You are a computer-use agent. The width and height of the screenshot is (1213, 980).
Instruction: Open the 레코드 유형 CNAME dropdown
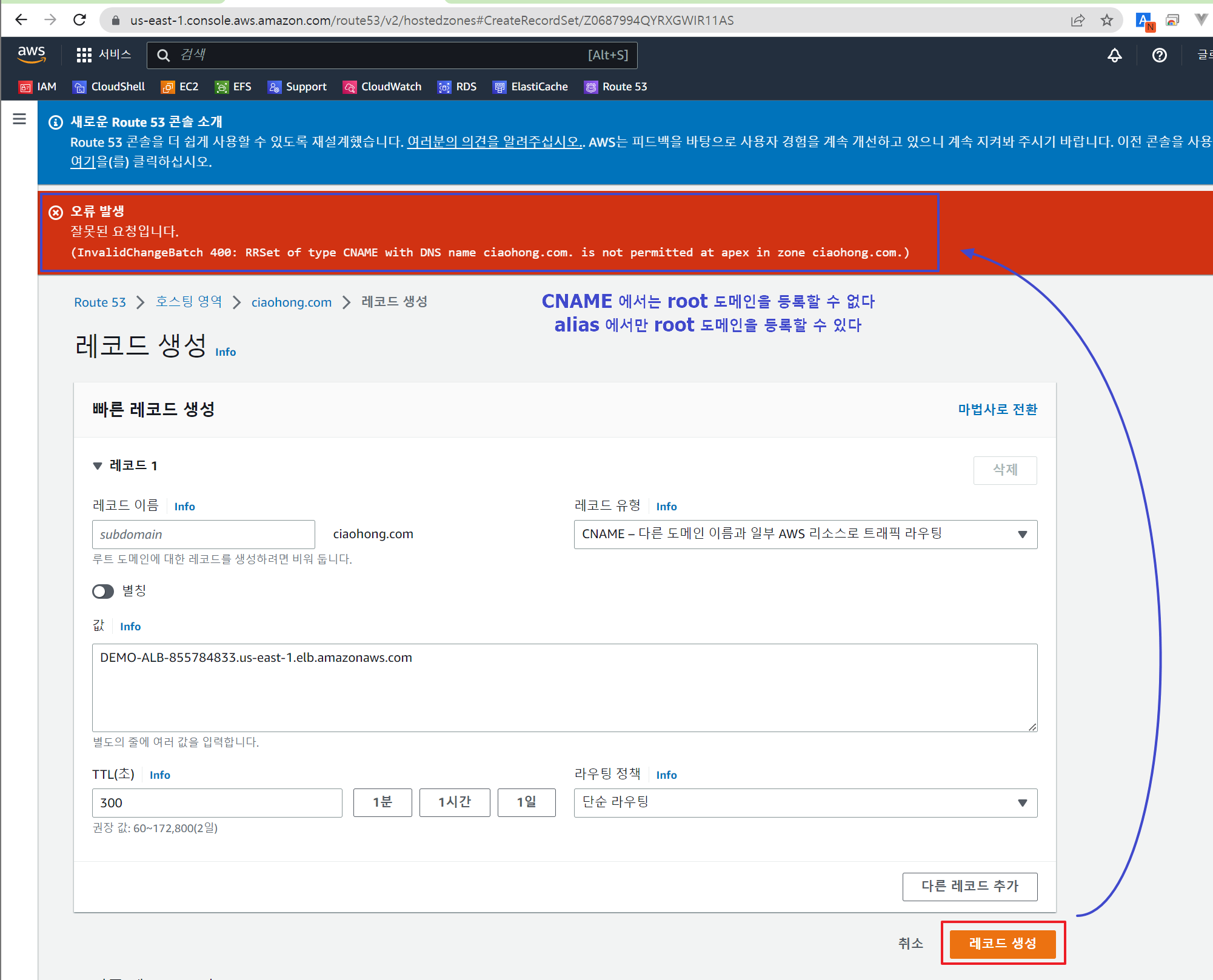[805, 534]
